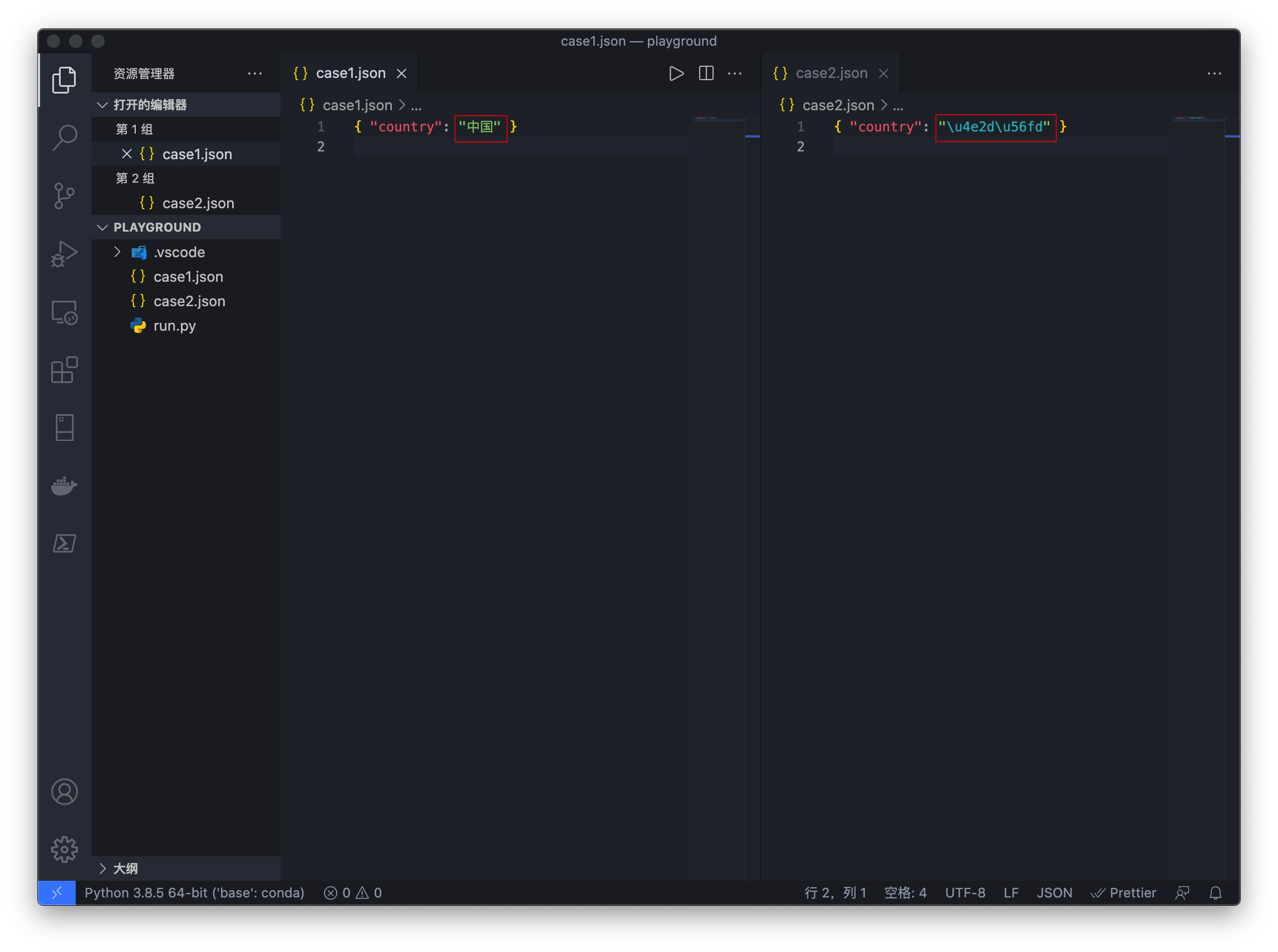This screenshot has width=1278, height=952.
Task: Open the Source Control view
Action: [x=64, y=196]
